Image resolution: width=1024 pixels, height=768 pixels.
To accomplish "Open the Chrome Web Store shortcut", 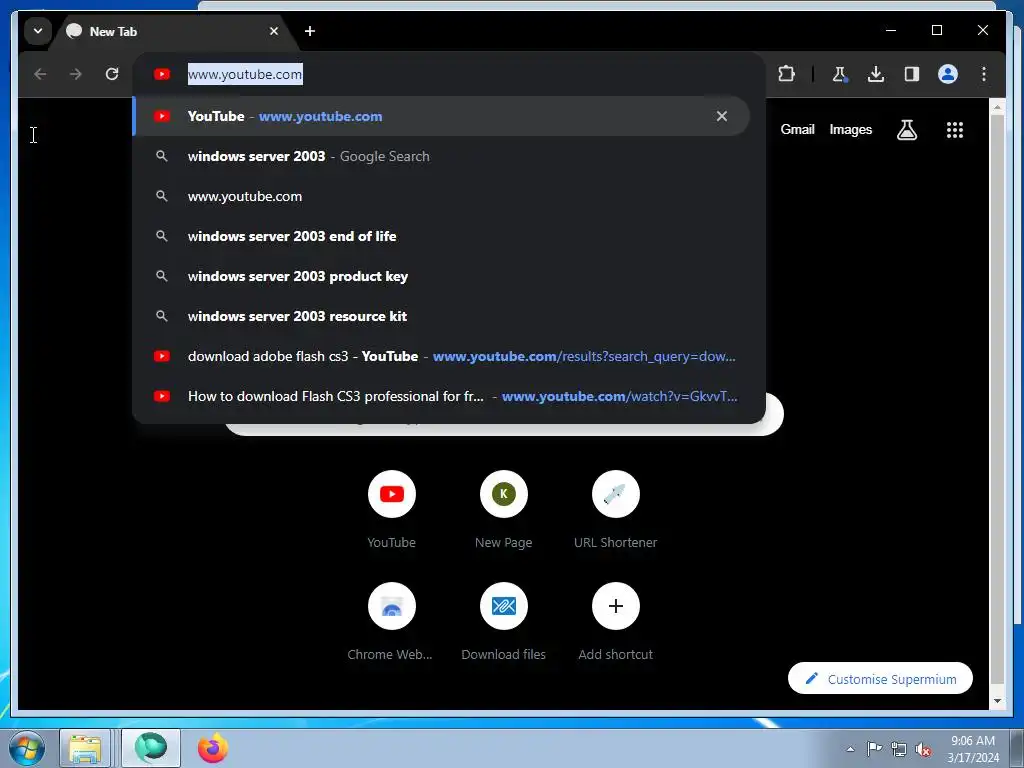I will pos(391,622).
